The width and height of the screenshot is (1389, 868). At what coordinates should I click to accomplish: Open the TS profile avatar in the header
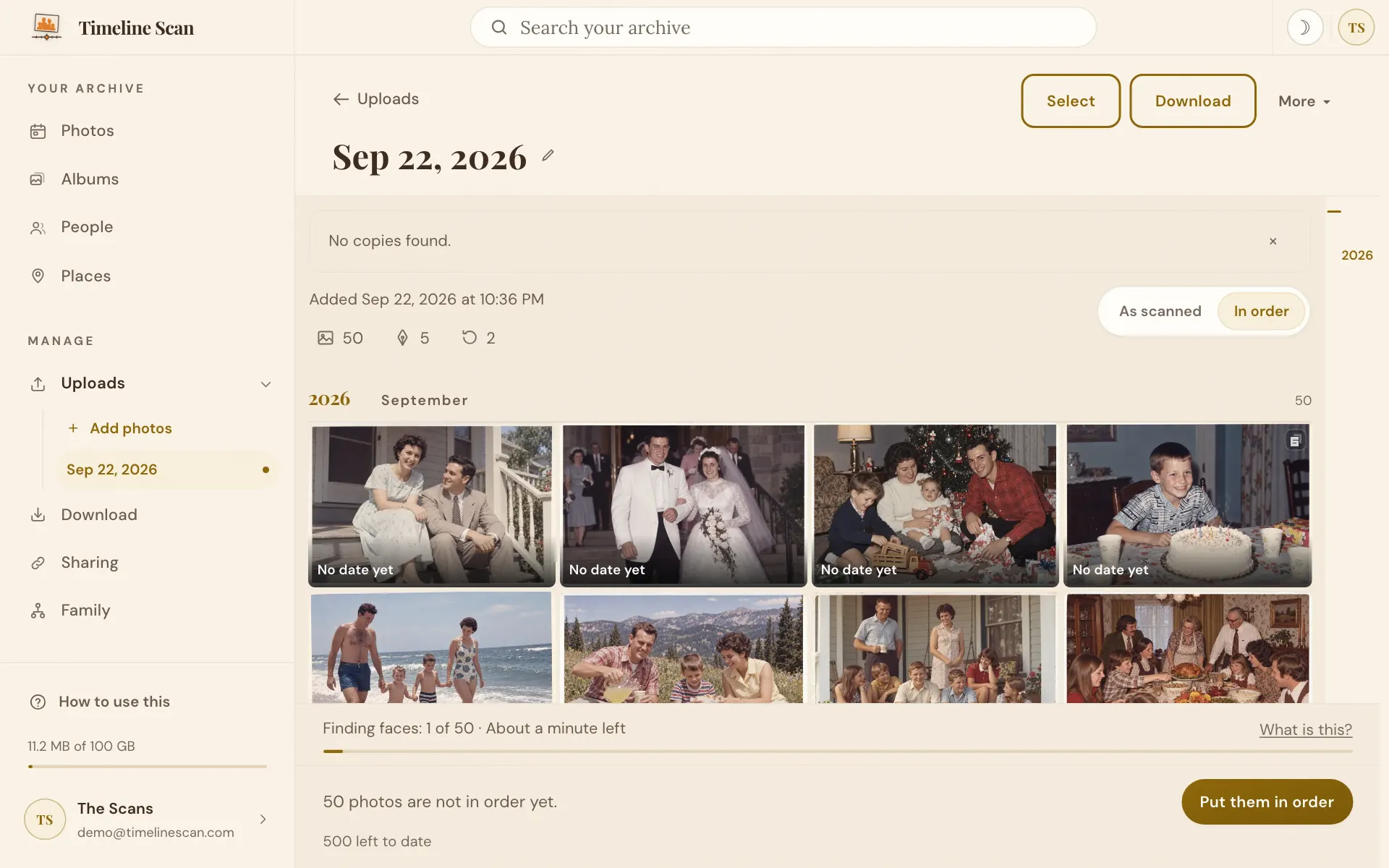click(1356, 27)
